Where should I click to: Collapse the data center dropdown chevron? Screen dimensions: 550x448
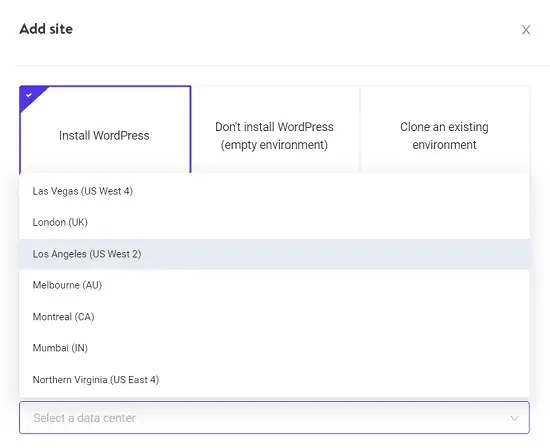pos(514,418)
